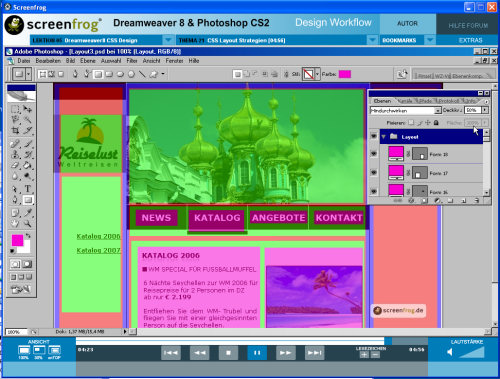Image resolution: width=500 pixels, height=379 pixels.
Task: Select the Notes tool
Action: (15, 213)
